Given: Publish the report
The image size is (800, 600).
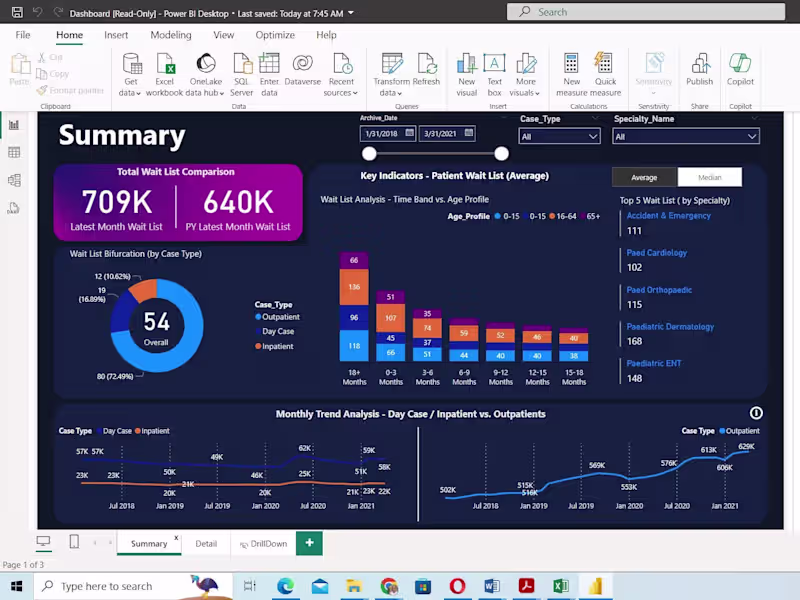Looking at the screenshot, I should coord(700,70).
